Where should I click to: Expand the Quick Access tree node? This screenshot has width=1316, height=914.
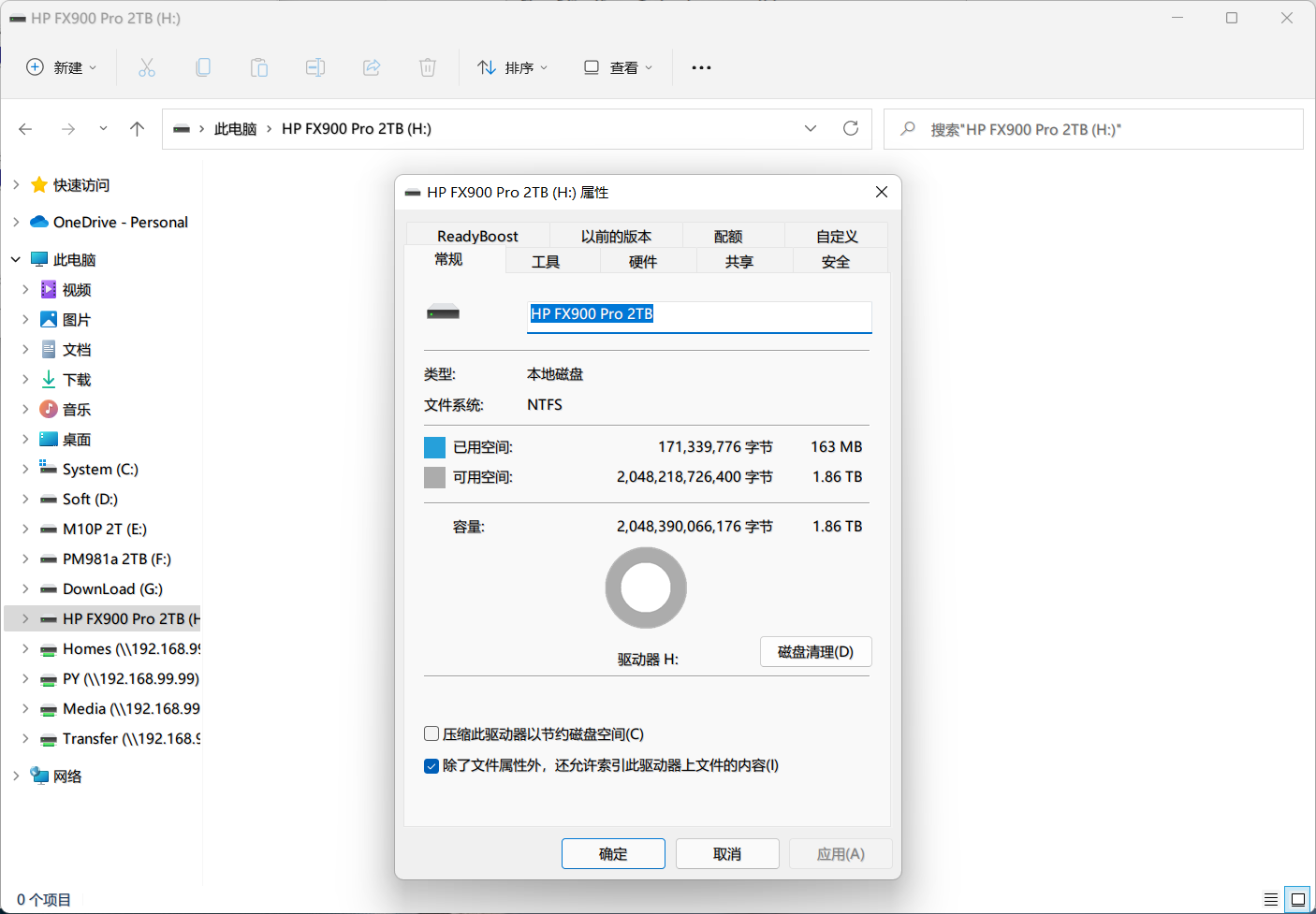point(16,185)
